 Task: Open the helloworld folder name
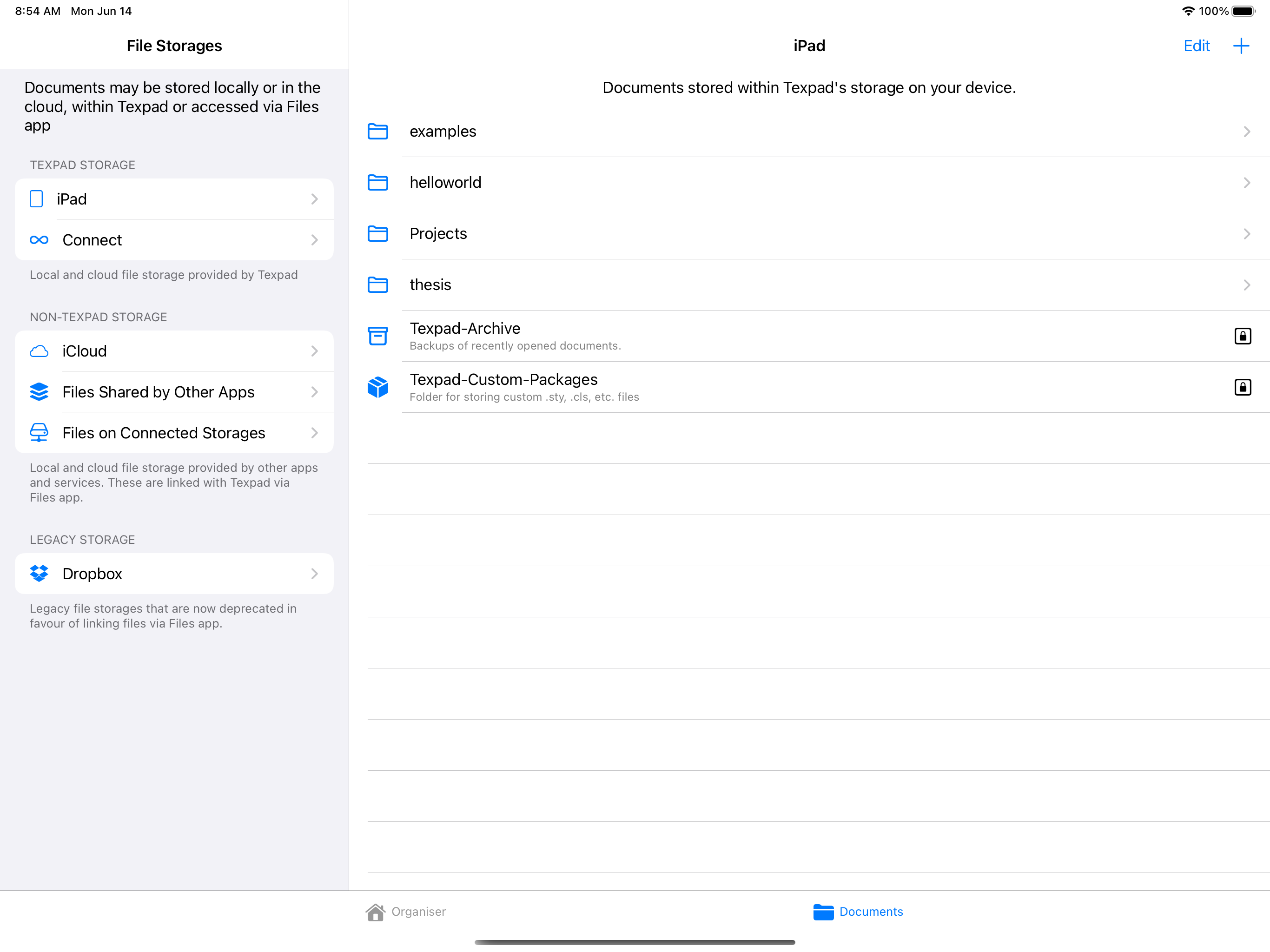coord(445,183)
